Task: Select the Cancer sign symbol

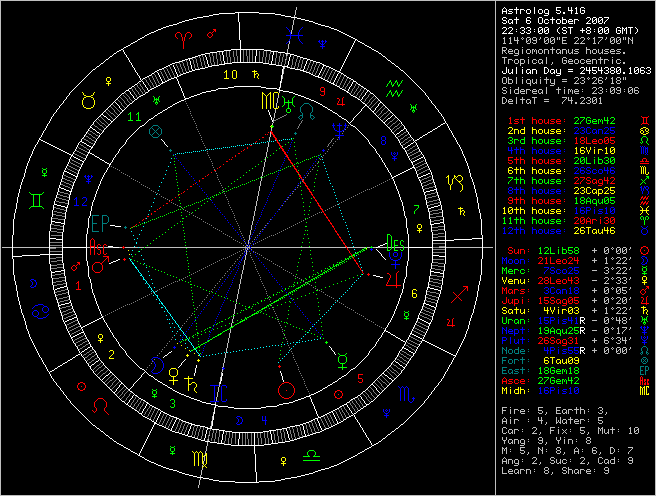Action: tap(37, 308)
